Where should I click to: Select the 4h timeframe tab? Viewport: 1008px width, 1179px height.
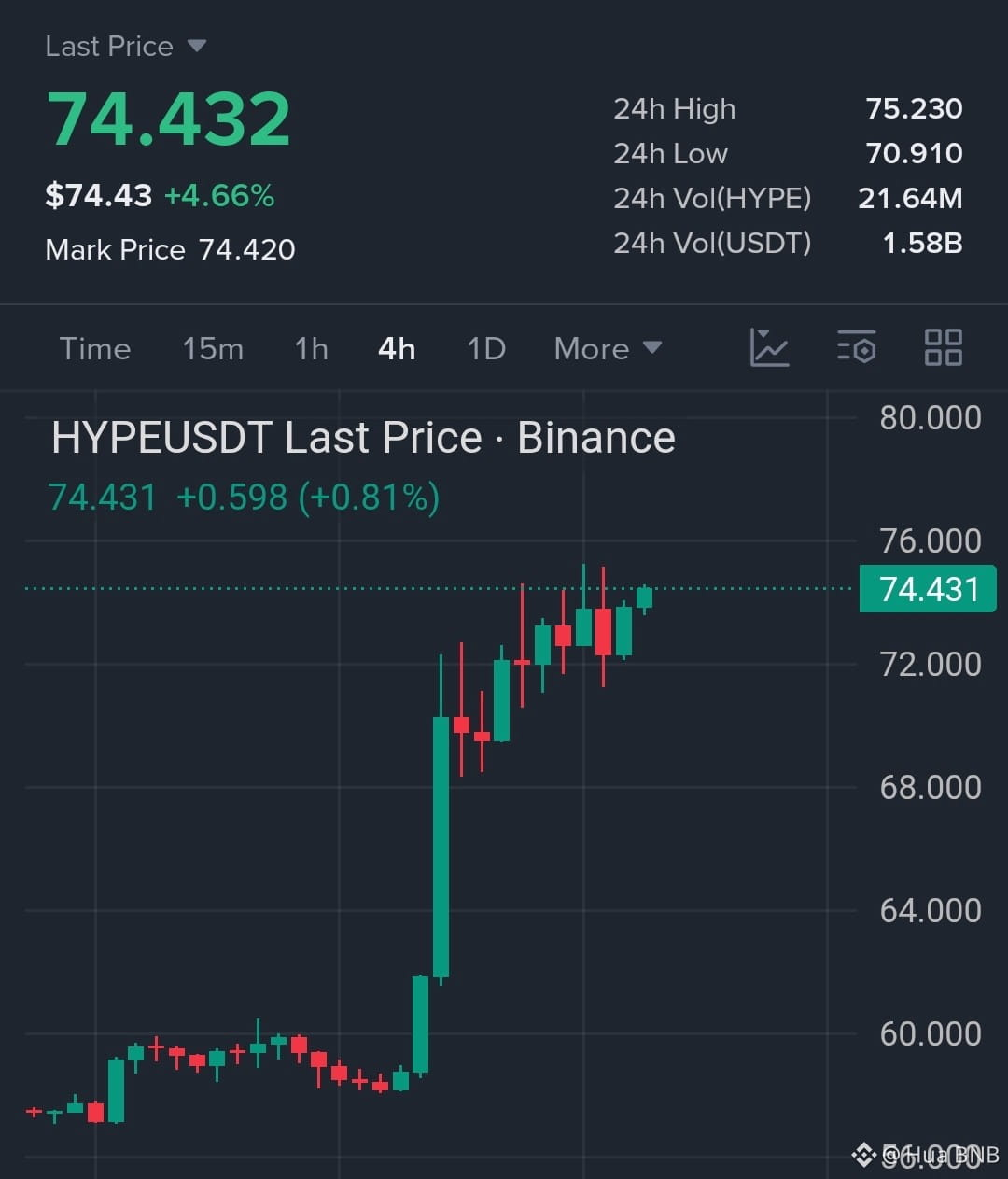tap(397, 348)
